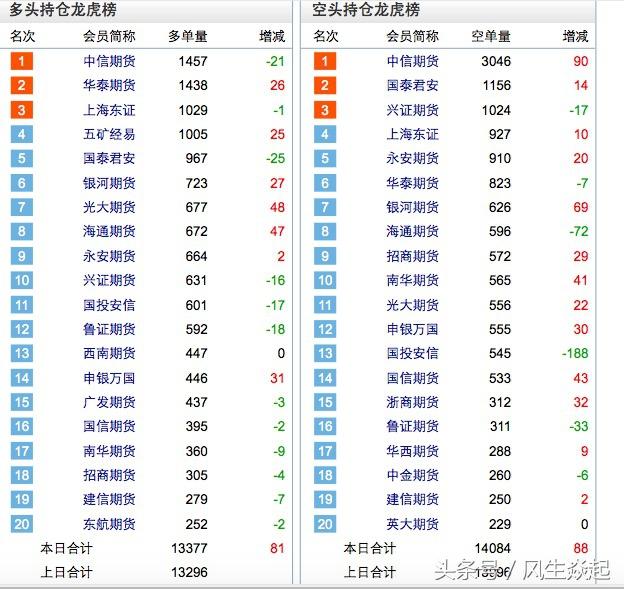Open 建信期货 link with 250 short volume

click(x=412, y=499)
